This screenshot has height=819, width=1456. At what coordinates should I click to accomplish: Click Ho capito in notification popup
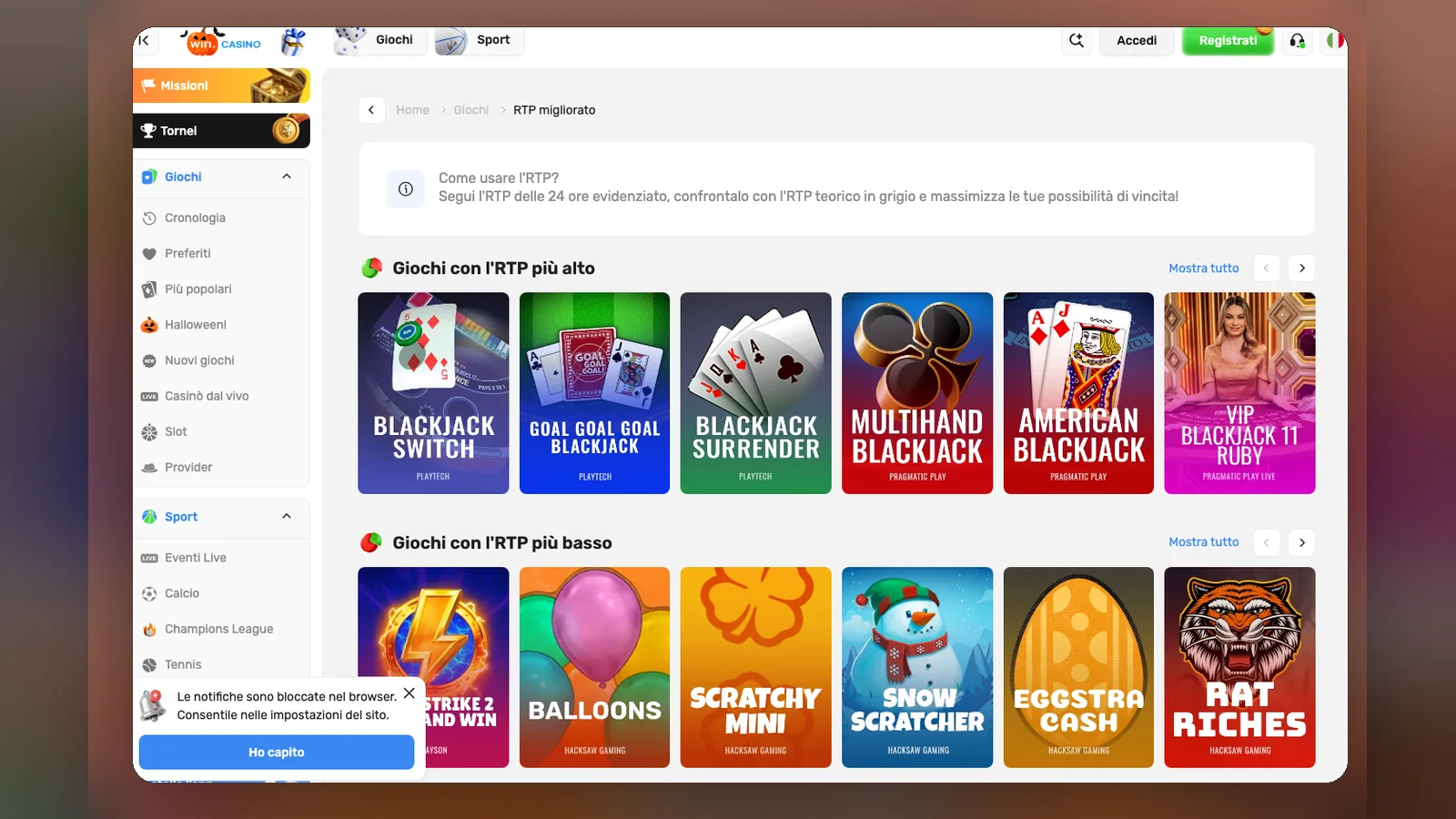(277, 753)
